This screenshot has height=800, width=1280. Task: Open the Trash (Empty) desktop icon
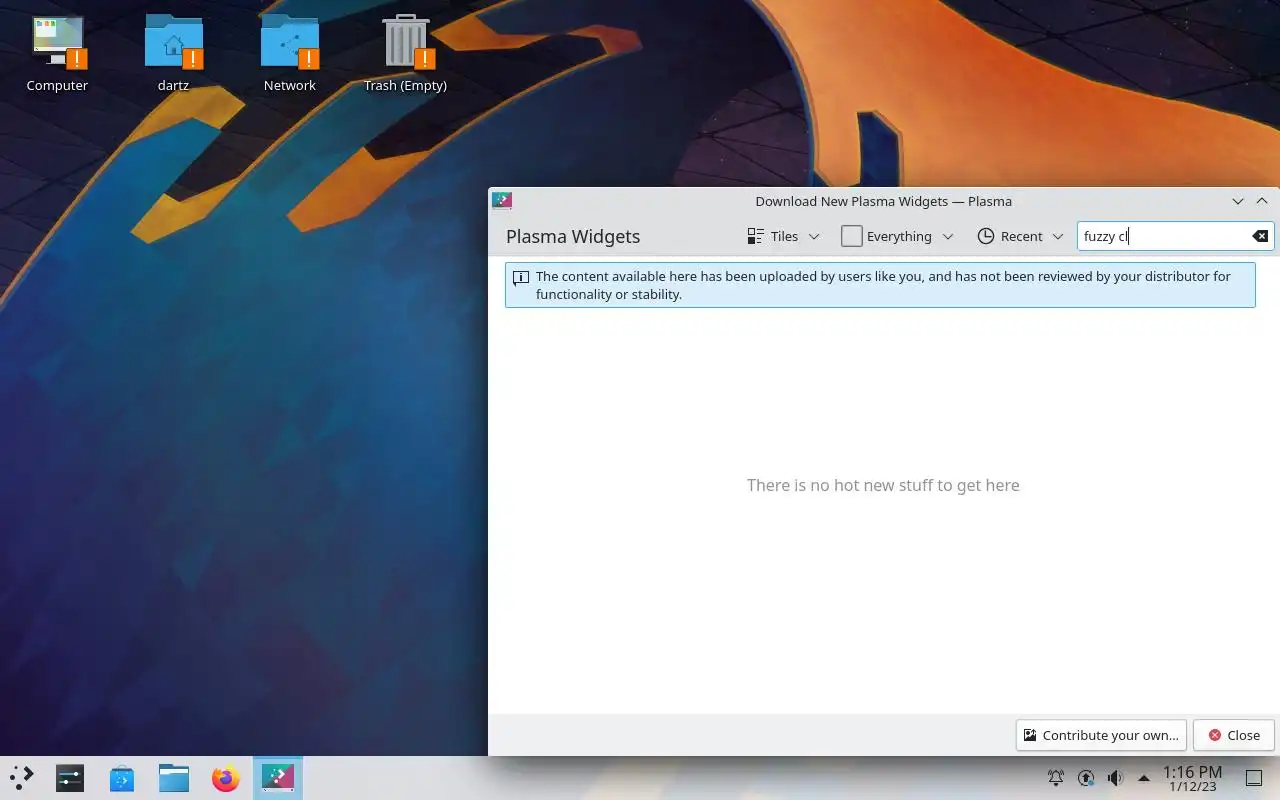405,55
